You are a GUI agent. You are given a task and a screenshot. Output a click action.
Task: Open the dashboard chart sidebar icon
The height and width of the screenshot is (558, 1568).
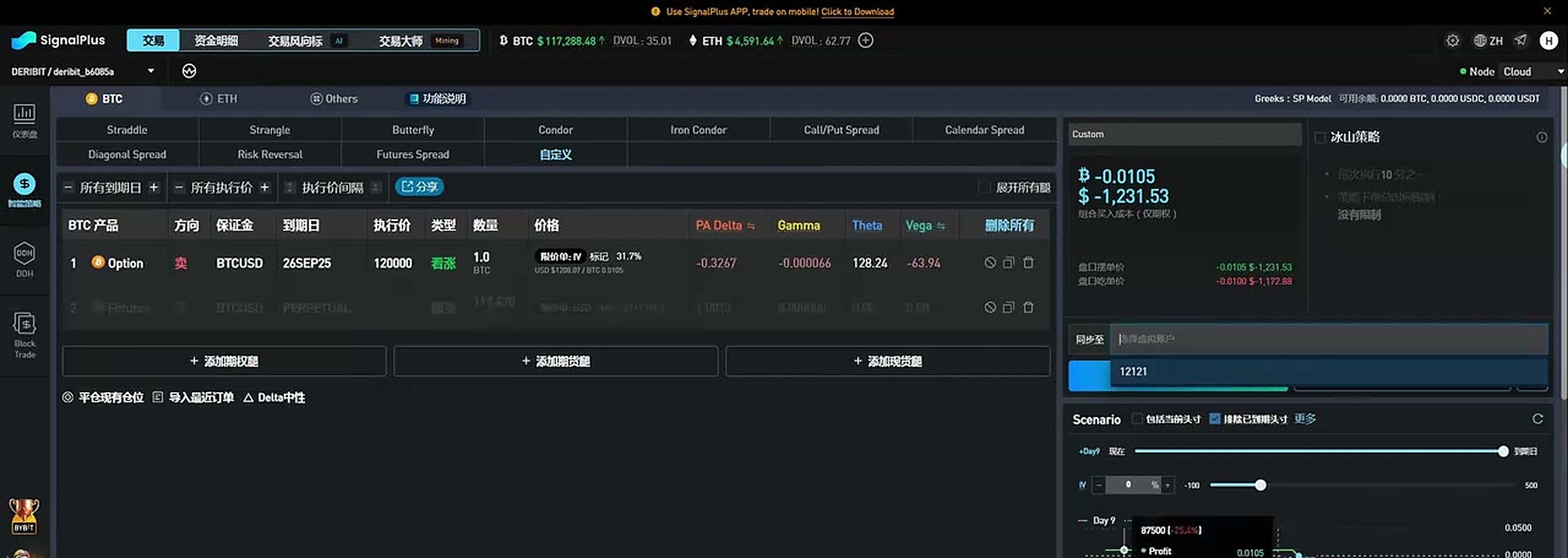[x=24, y=120]
